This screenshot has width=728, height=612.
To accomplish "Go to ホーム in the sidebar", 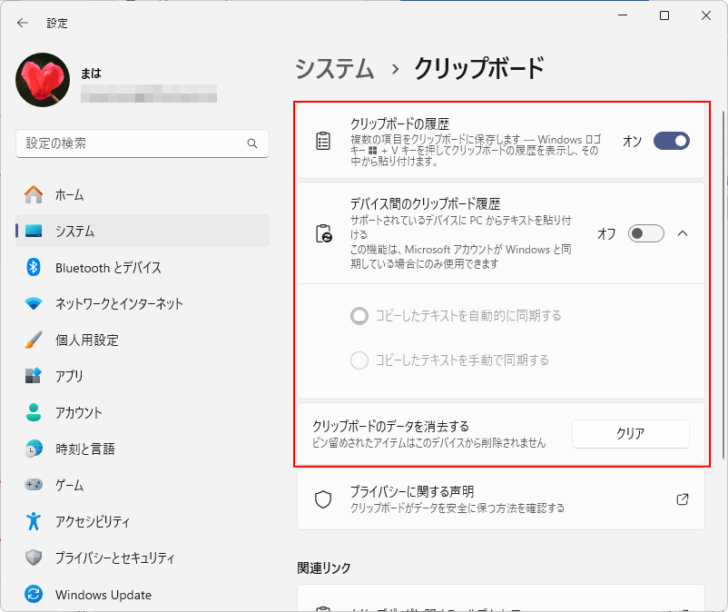I will tap(142, 195).
